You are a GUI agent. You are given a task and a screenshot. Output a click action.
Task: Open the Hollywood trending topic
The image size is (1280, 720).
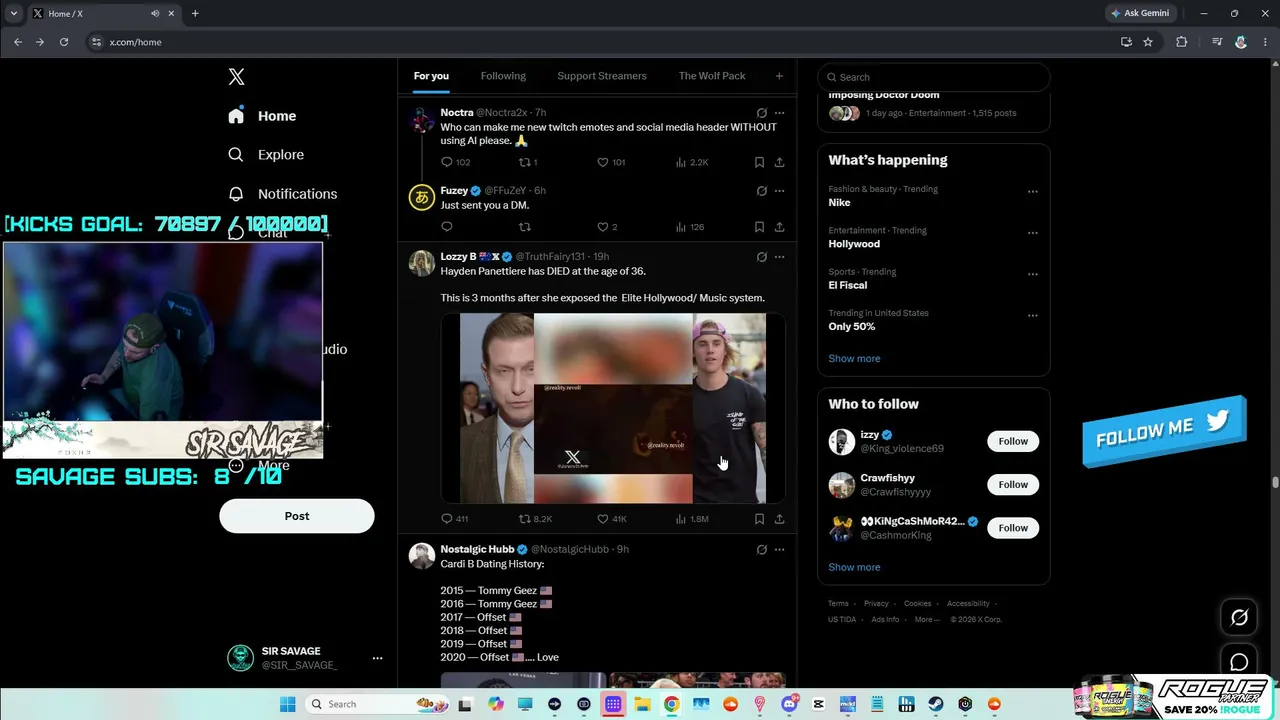coord(854,244)
